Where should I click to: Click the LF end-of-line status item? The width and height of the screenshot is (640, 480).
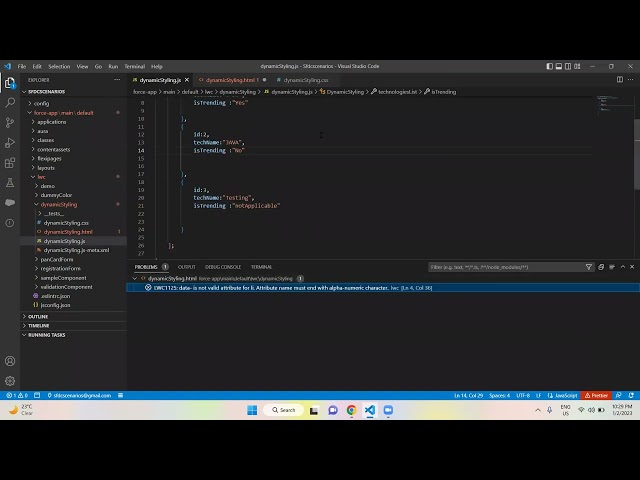538,395
